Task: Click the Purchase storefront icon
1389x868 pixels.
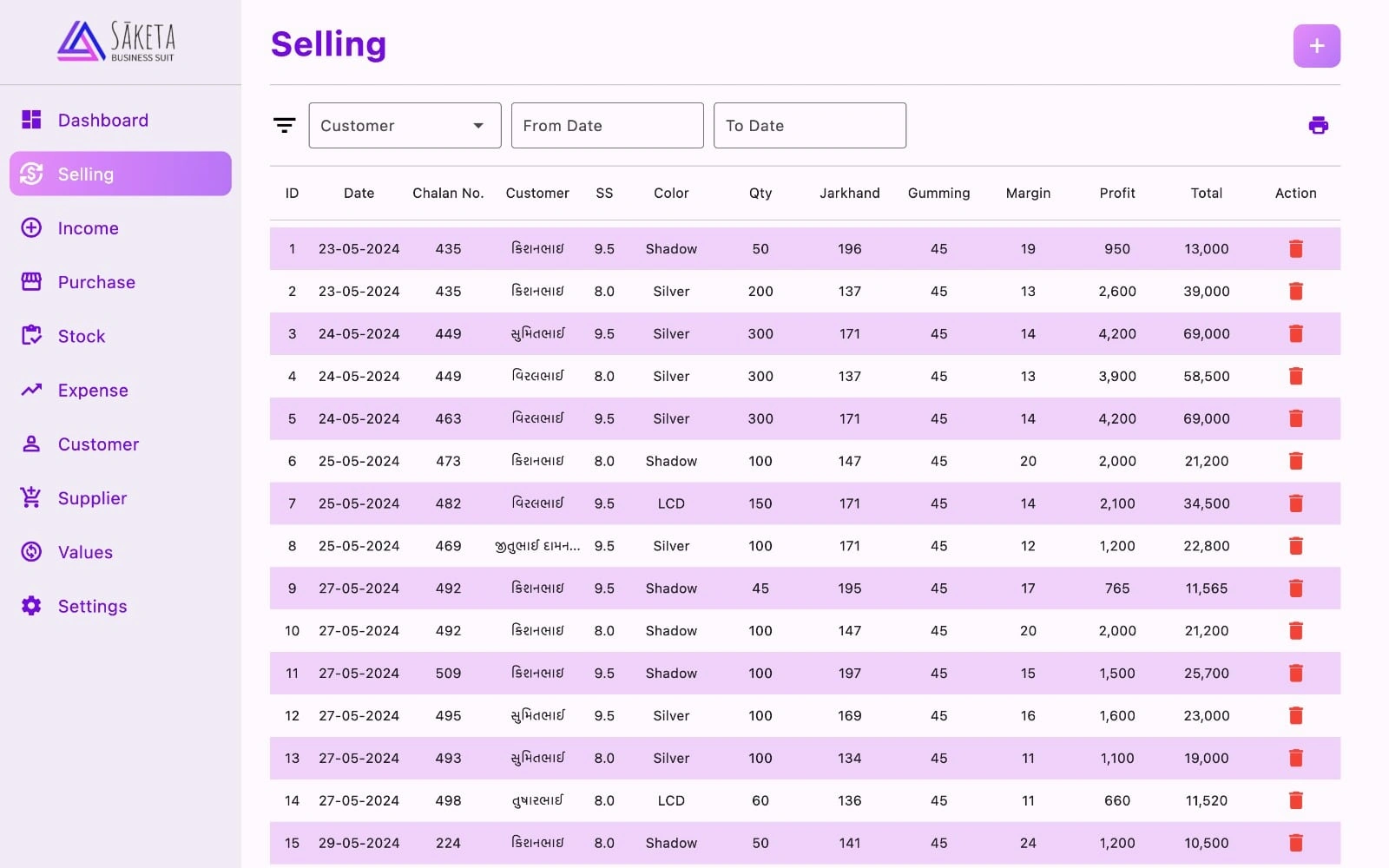Action: [31, 281]
